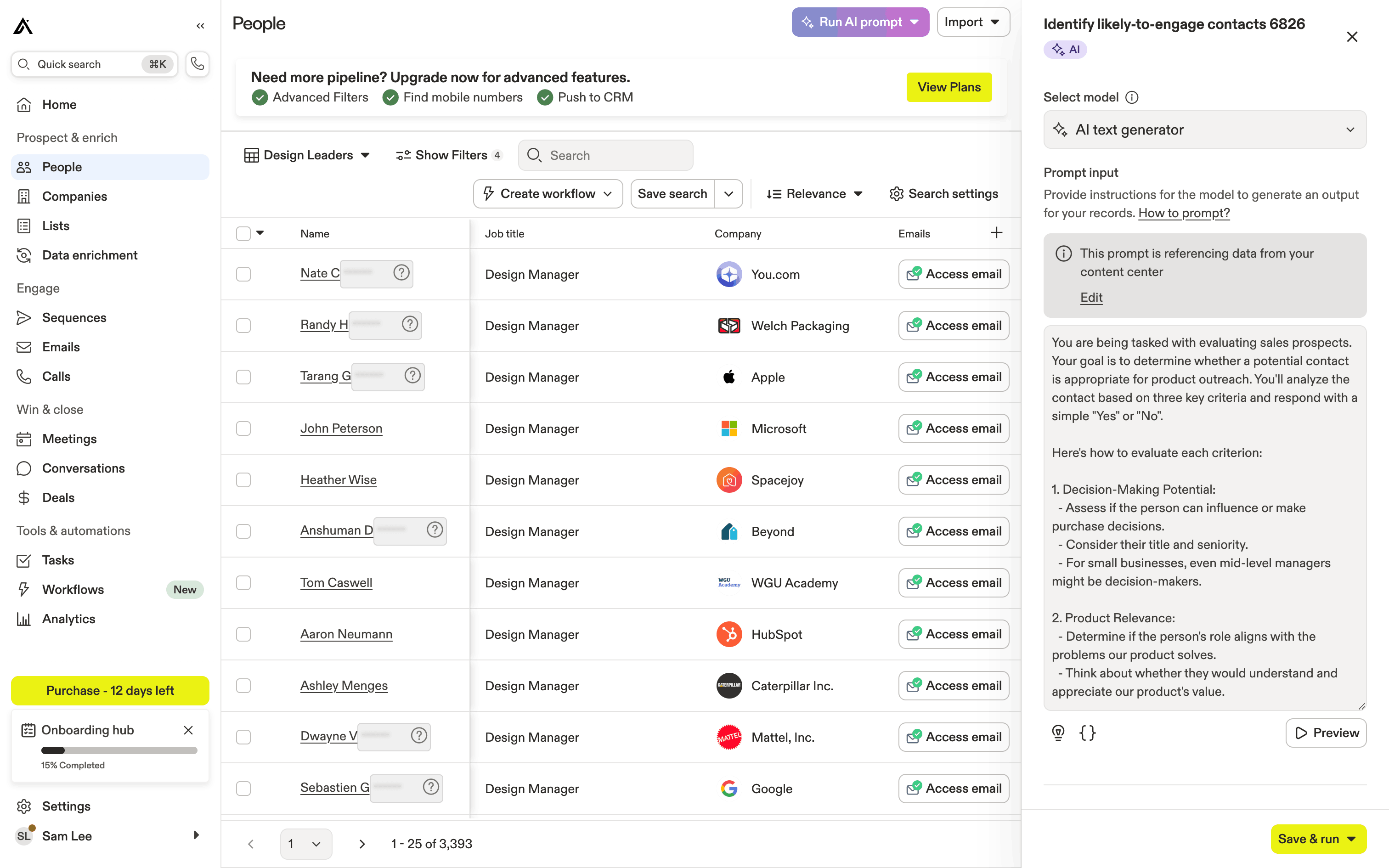Click the phone dialer icon beside Quick search

pyautogui.click(x=197, y=64)
